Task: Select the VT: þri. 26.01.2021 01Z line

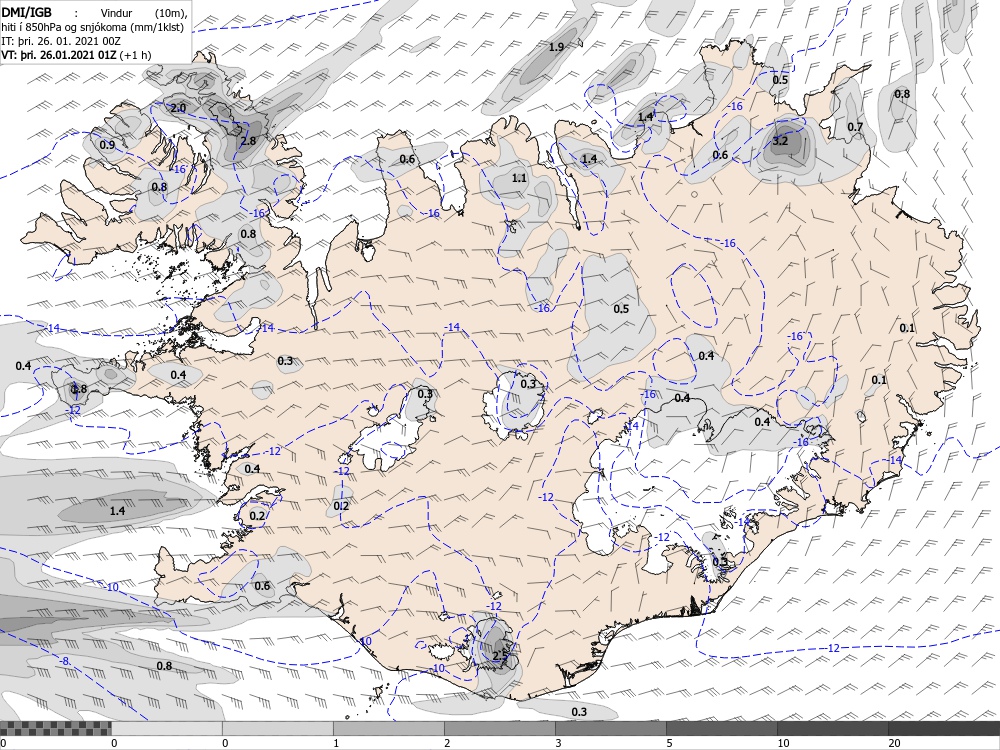Action: pyautogui.click(x=77, y=54)
